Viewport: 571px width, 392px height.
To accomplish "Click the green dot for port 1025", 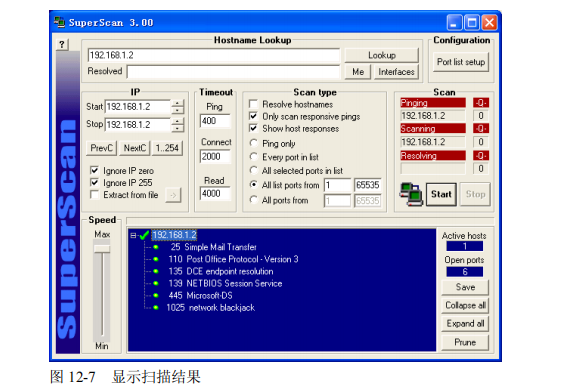I will [x=156, y=307].
